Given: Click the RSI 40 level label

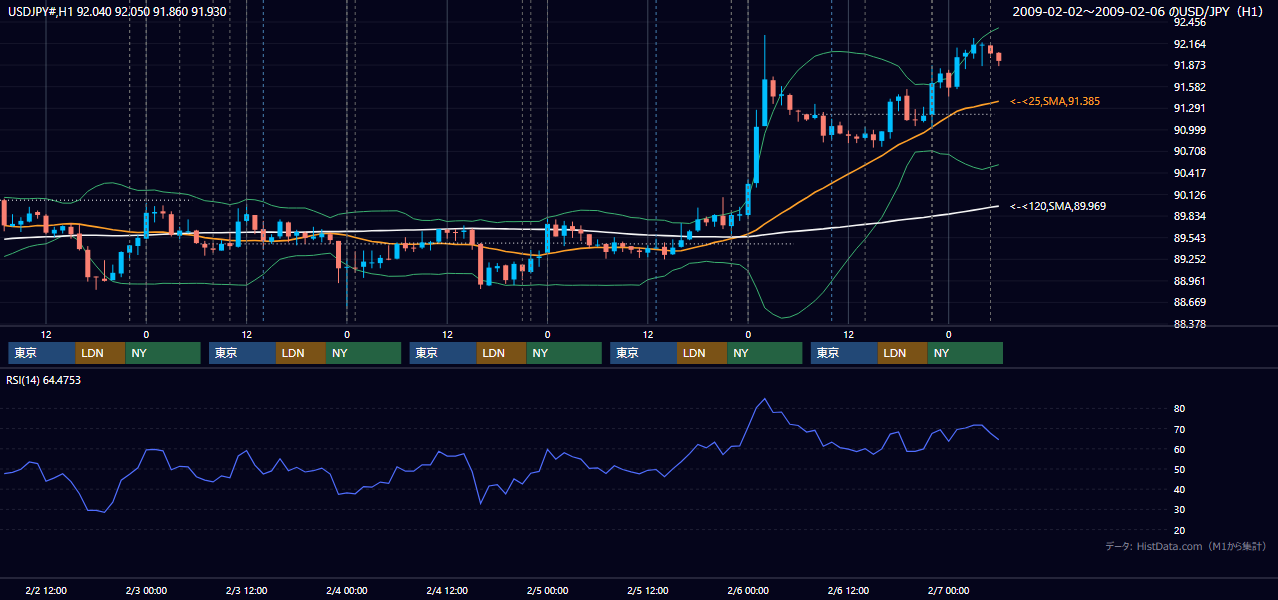Looking at the screenshot, I should pos(1180,489).
